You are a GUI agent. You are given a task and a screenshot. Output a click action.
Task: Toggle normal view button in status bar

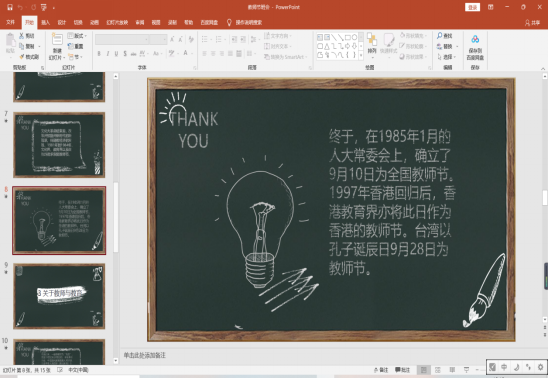pos(424,370)
